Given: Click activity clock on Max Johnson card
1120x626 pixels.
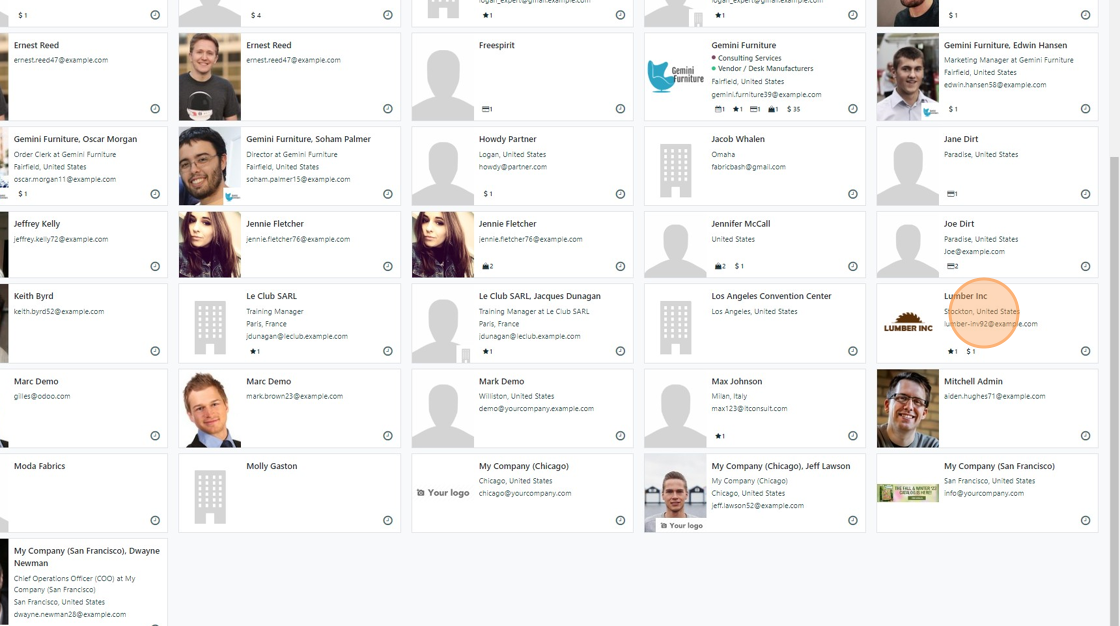Looking at the screenshot, I should (x=853, y=435).
